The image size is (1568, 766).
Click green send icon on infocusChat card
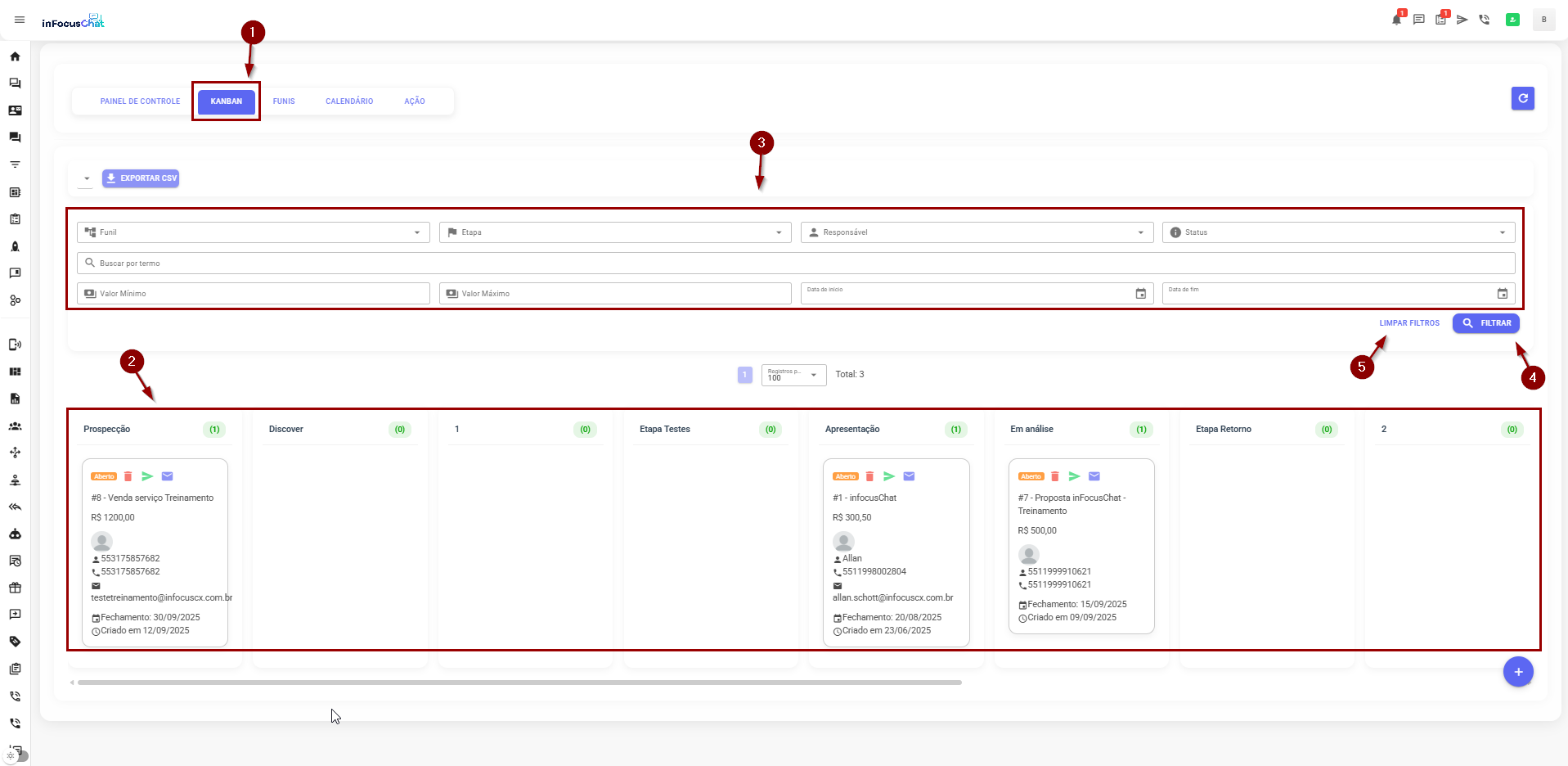pos(889,476)
